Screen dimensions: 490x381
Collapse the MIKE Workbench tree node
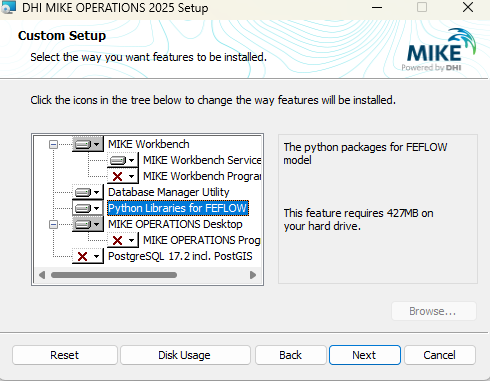53,144
